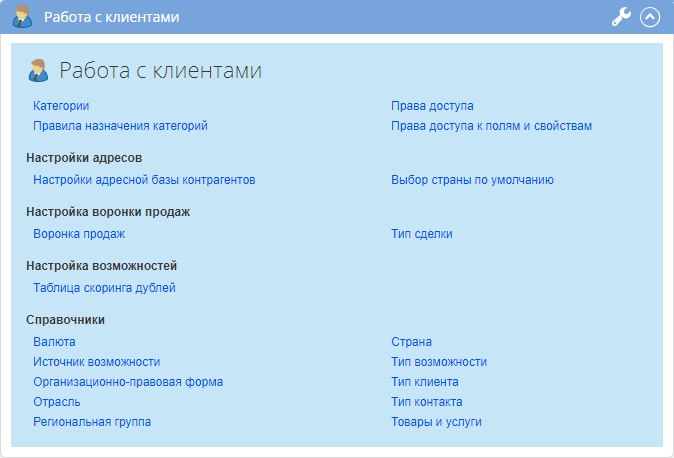Open the Валюта reference
Image resolution: width=674 pixels, height=458 pixels.
point(54,342)
